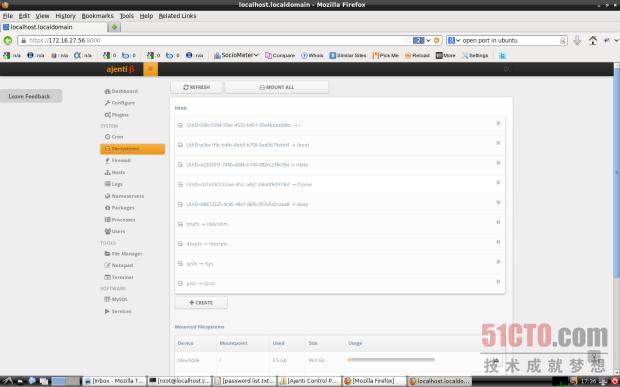The image size is (620, 387).
Task: Delete the devpts fstab entry
Action: coord(498,242)
